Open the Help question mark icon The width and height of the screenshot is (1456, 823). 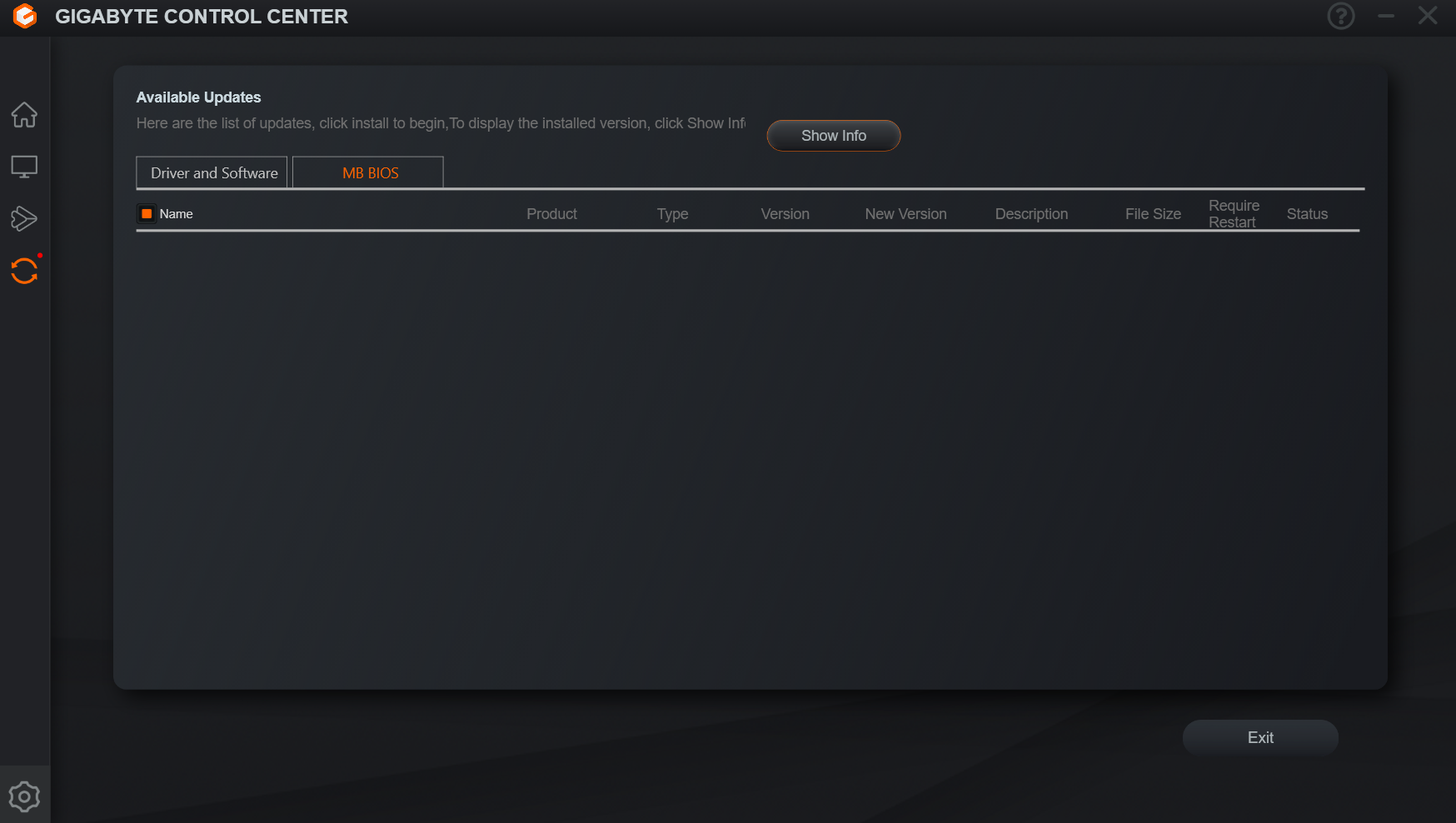pyautogui.click(x=1341, y=16)
